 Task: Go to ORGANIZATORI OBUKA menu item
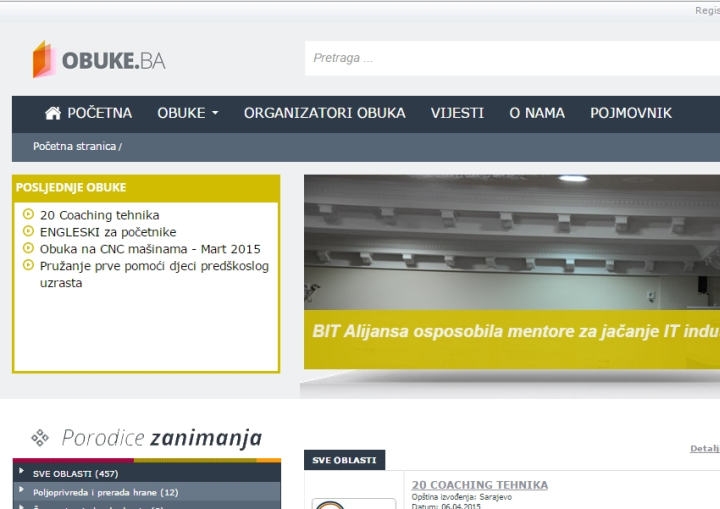(x=324, y=113)
